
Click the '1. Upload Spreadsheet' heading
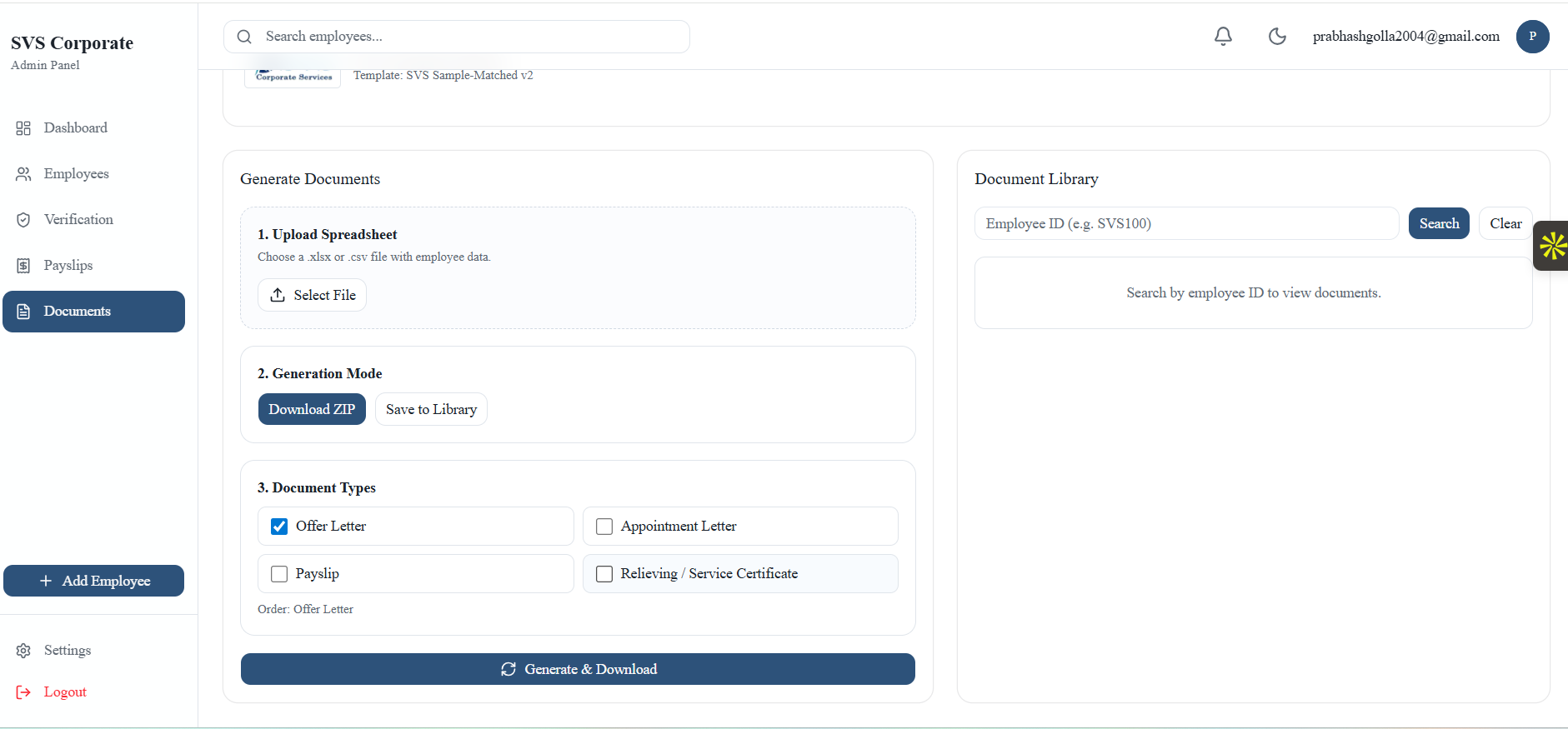[327, 235]
